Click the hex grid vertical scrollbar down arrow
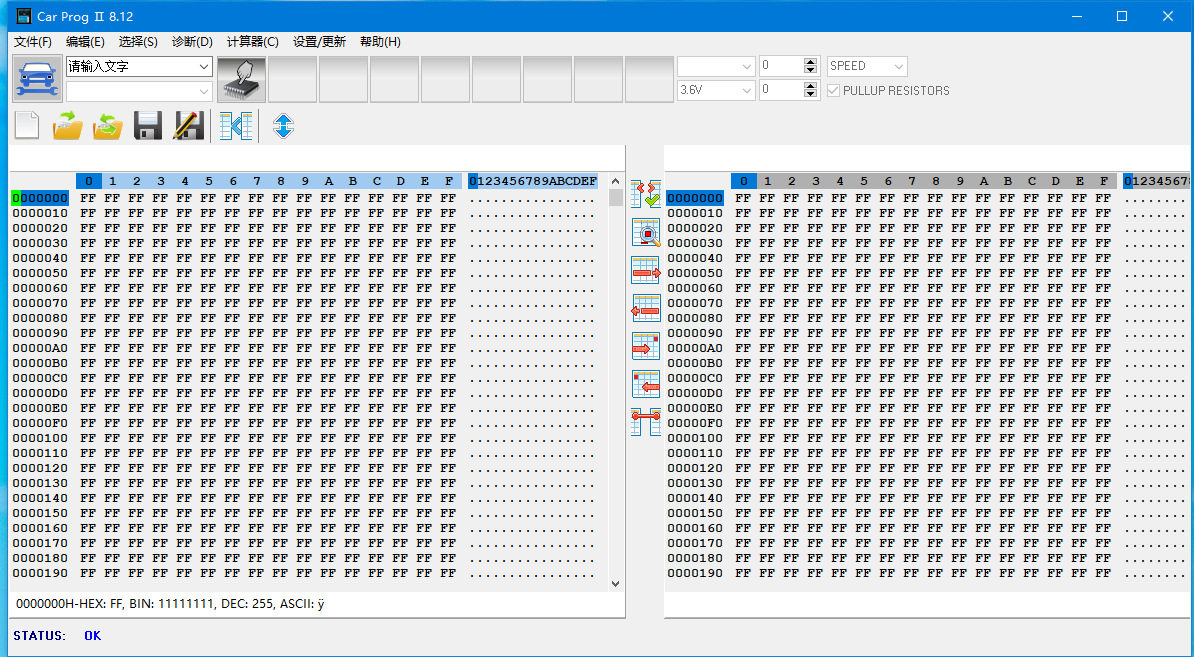Screen dimensions: 1194x657 coord(613,583)
